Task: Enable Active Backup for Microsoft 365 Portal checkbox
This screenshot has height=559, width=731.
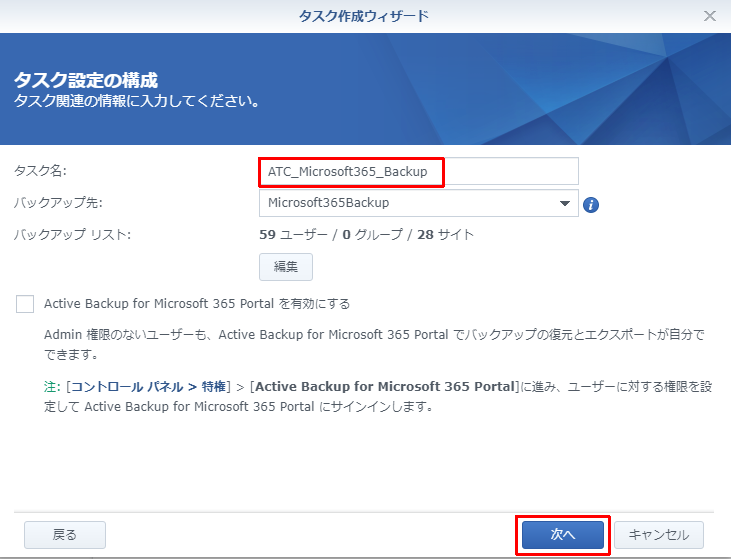Action: [25, 304]
